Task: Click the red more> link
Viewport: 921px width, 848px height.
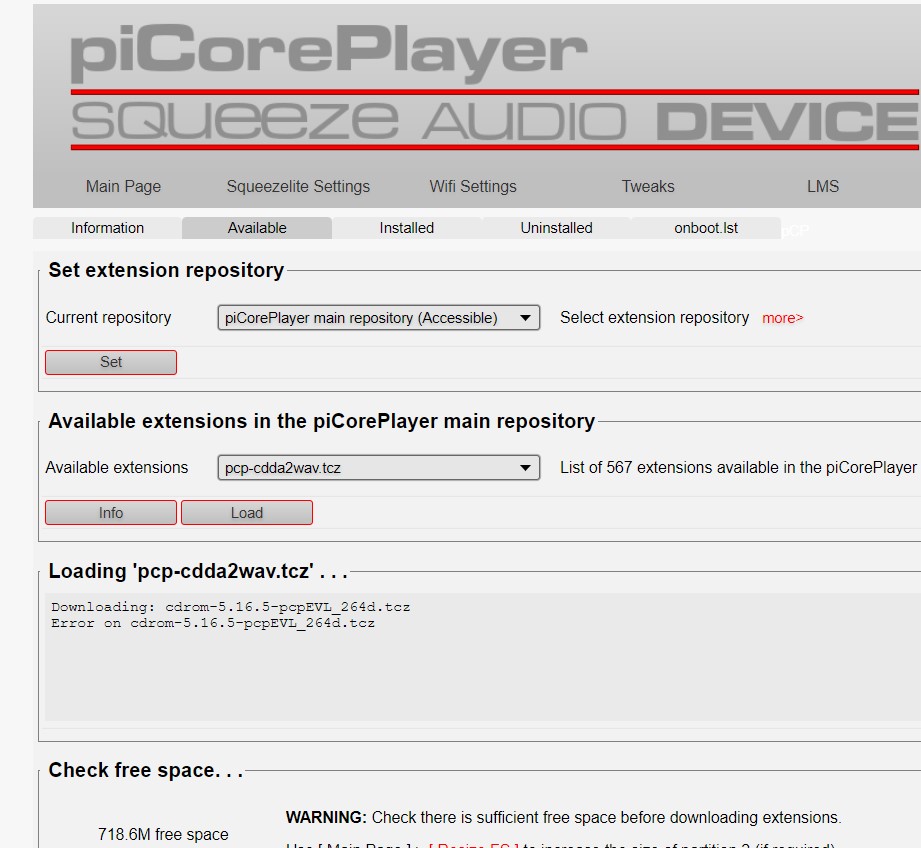Action: [782, 318]
